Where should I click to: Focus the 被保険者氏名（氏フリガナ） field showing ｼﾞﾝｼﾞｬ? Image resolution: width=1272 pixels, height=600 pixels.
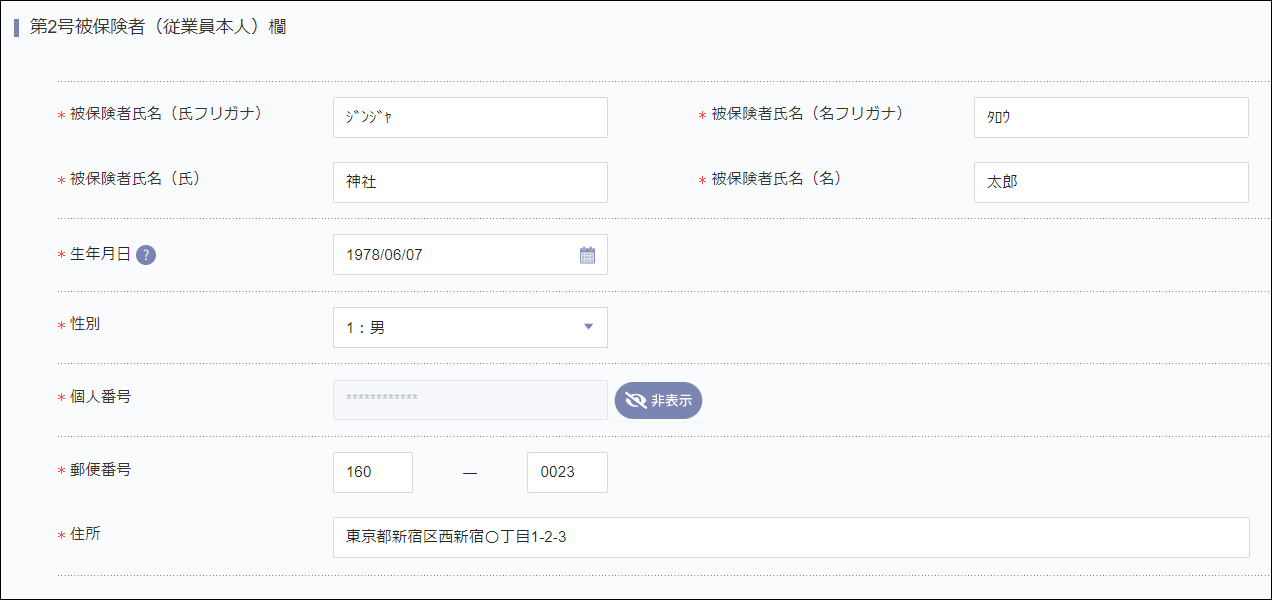tap(470, 117)
